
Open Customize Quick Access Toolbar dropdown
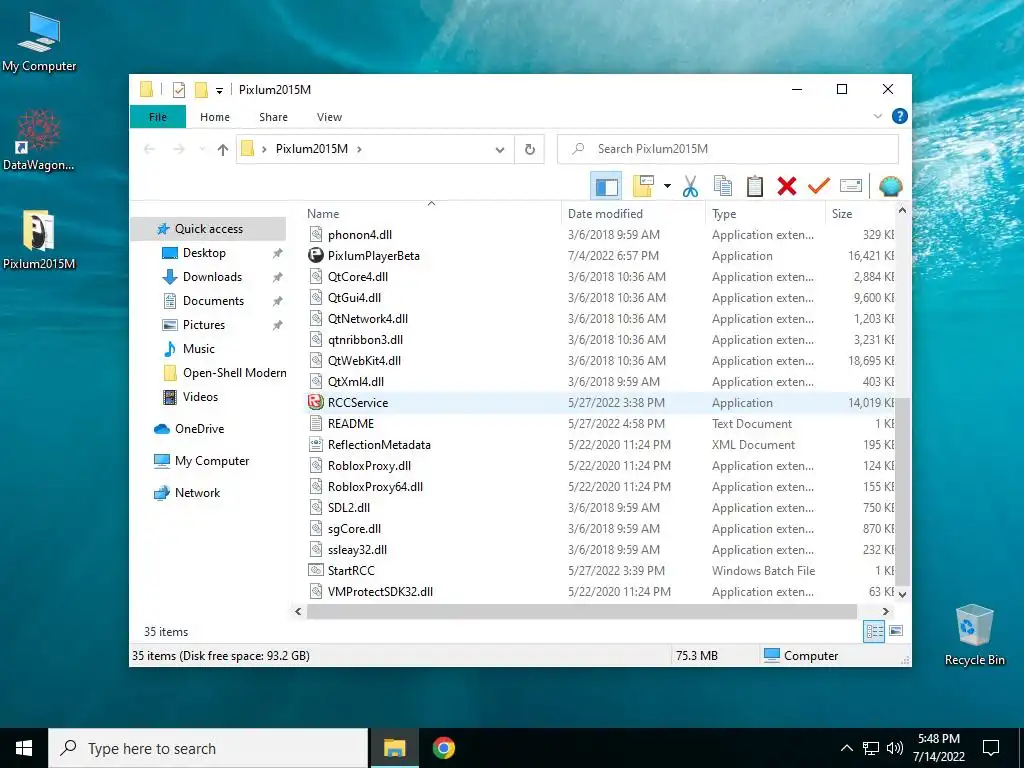(219, 91)
